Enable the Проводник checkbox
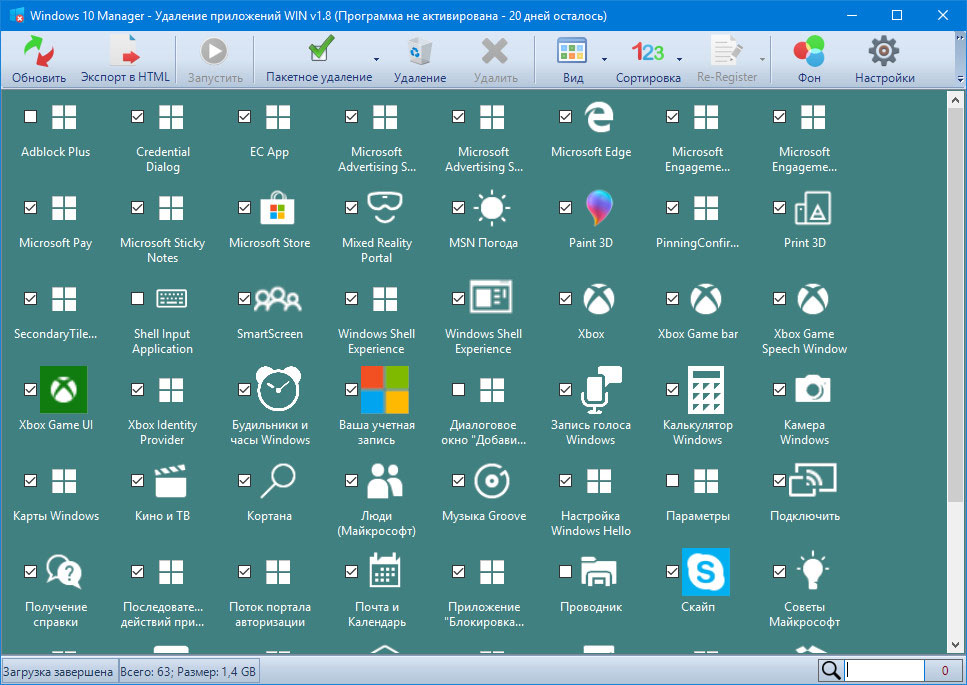This screenshot has height=685, width=967. (x=565, y=572)
